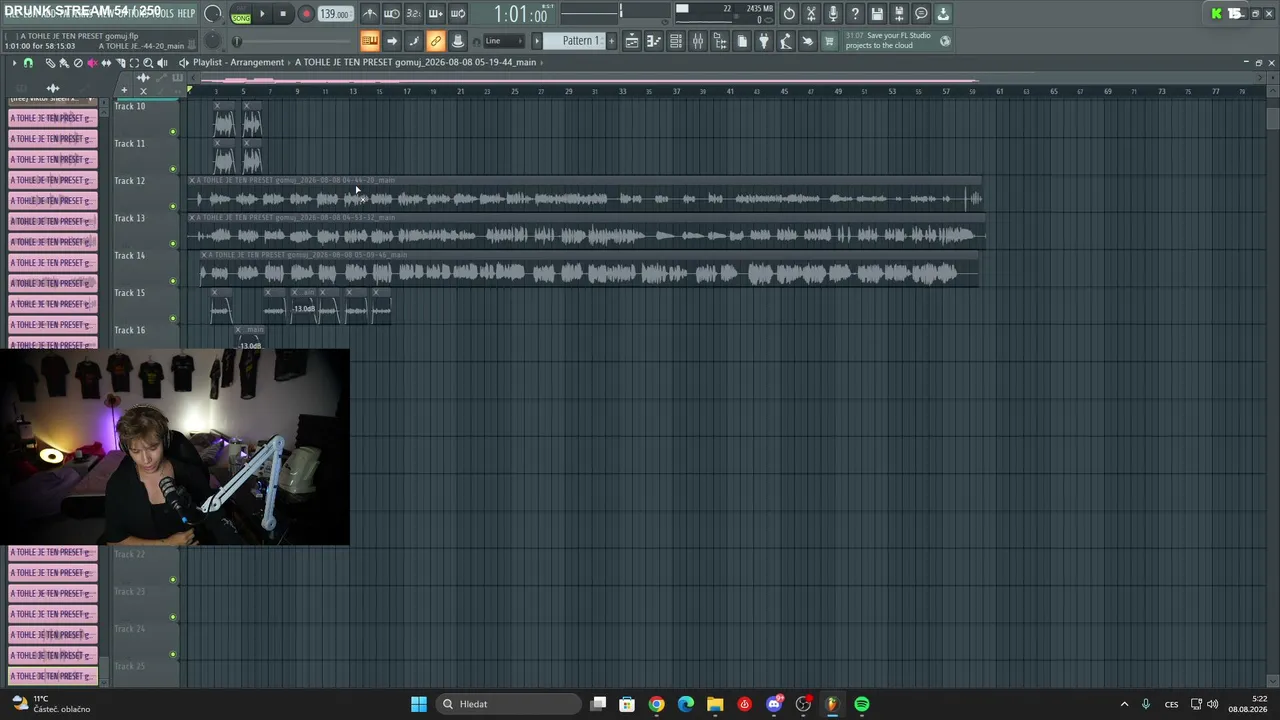Open the Line snap dropdown
Viewport: 1280px width, 720px height.
pyautogui.click(x=505, y=41)
